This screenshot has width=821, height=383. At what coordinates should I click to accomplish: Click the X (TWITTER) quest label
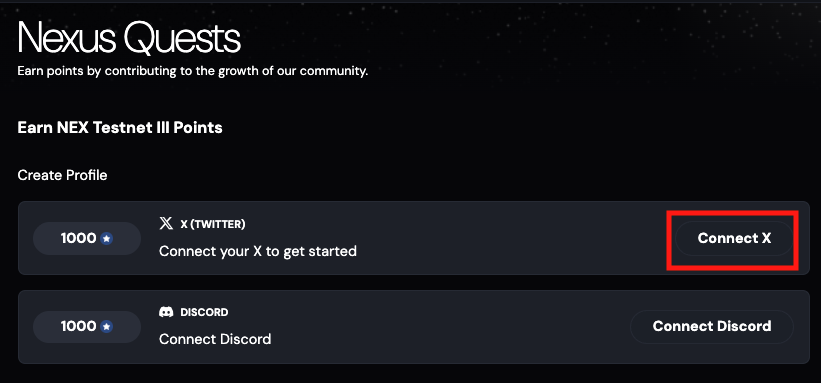[213, 224]
